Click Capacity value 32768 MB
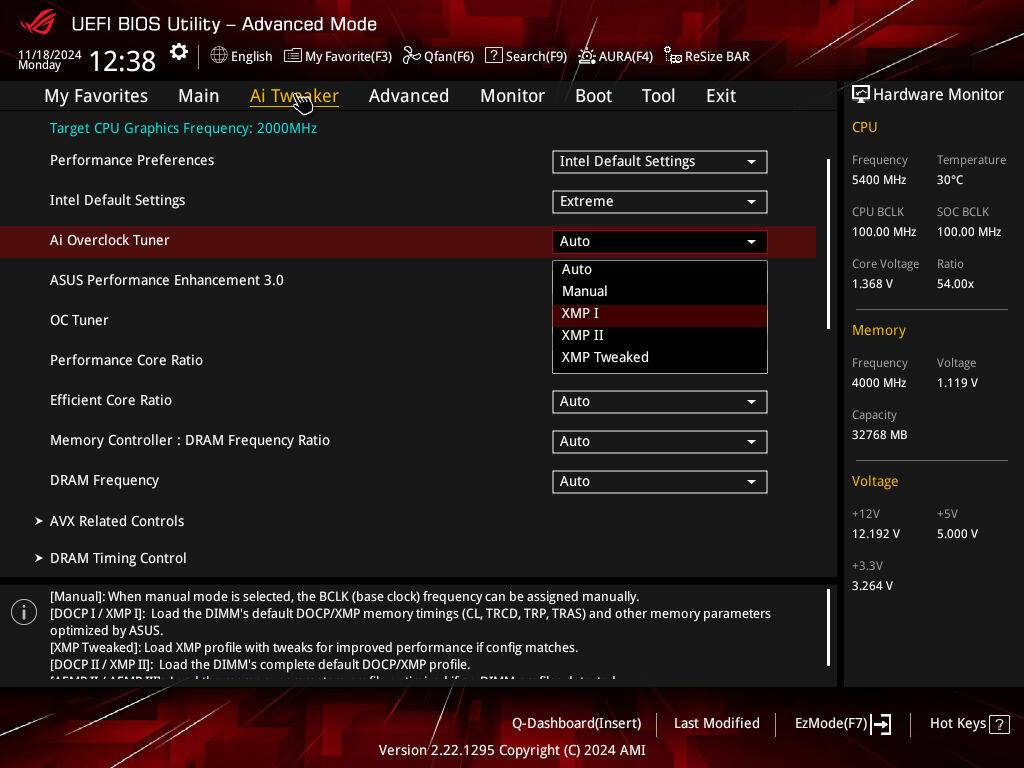 880,435
